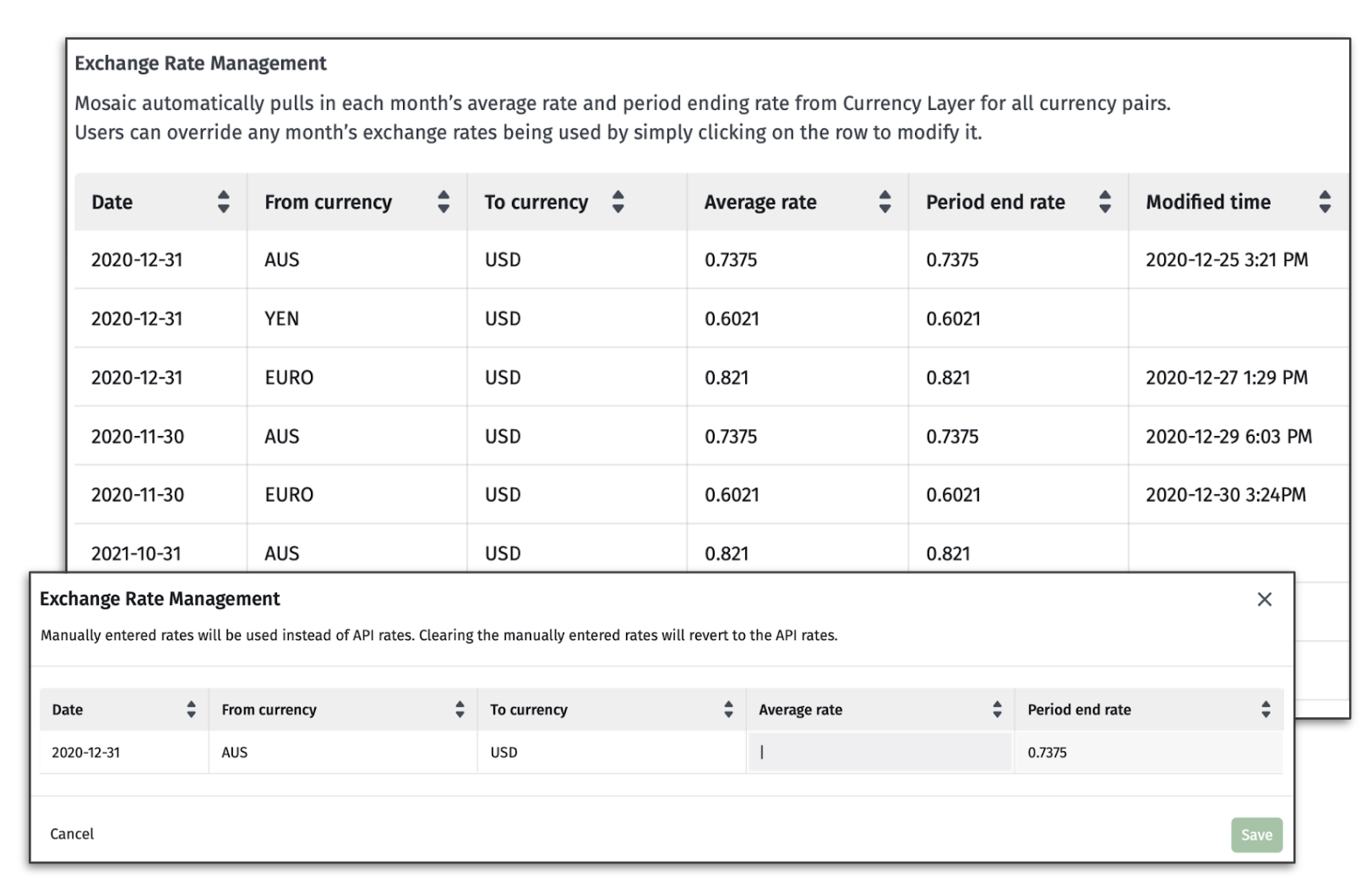Viewport: 1372px width, 882px height.
Task: Sort by Period end rate in main table
Action: coord(1105,202)
